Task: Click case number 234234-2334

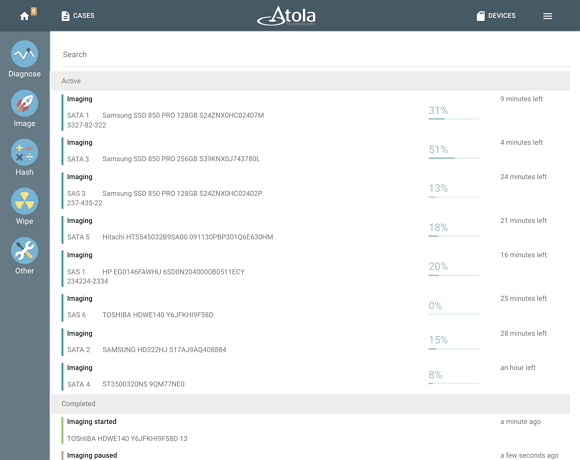Action: (87, 281)
